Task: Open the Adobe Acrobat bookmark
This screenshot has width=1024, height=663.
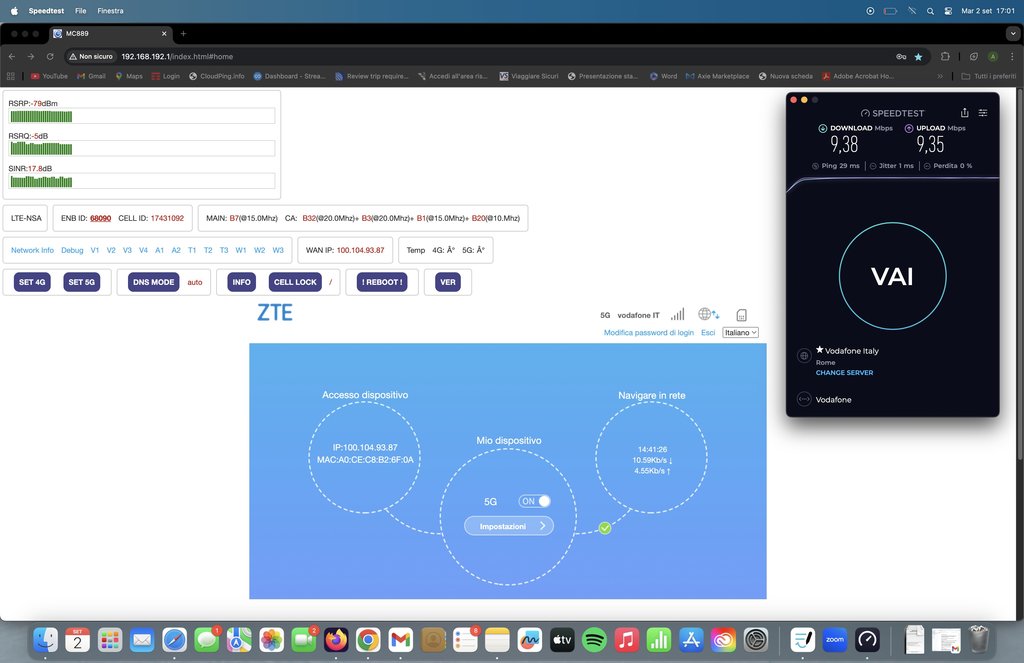Action: click(x=857, y=76)
